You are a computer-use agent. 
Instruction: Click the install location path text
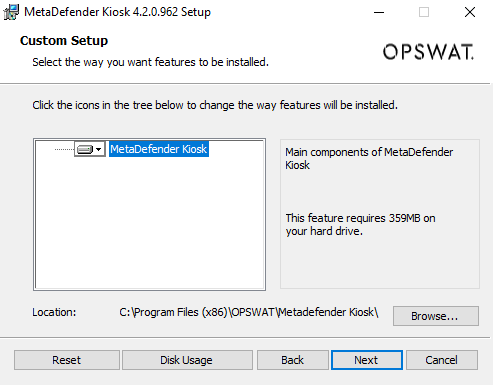249,312
